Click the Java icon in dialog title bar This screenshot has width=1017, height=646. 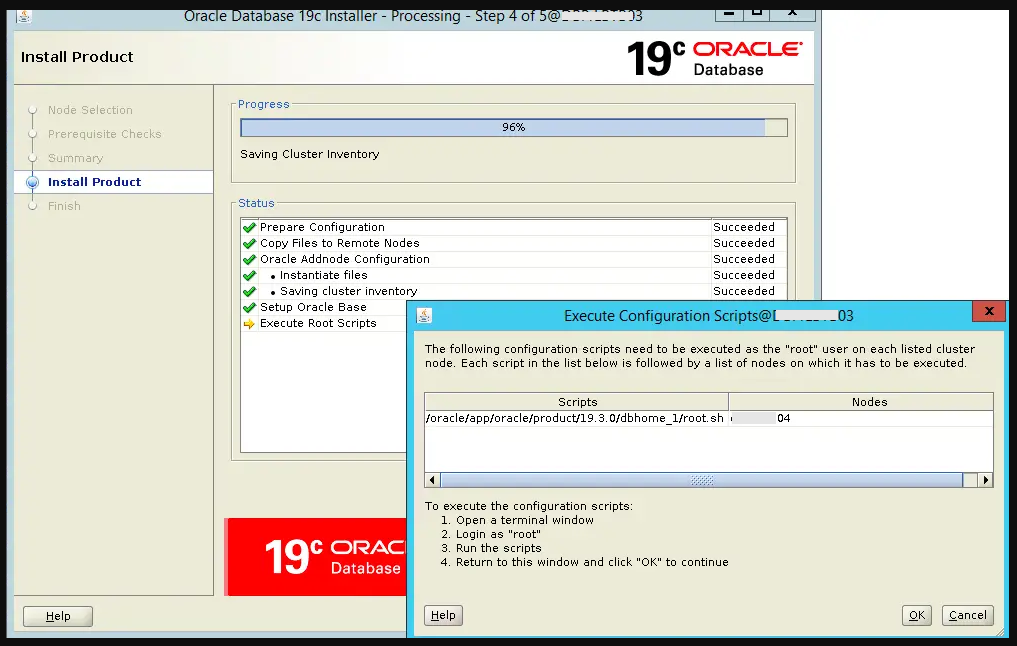tap(424, 316)
